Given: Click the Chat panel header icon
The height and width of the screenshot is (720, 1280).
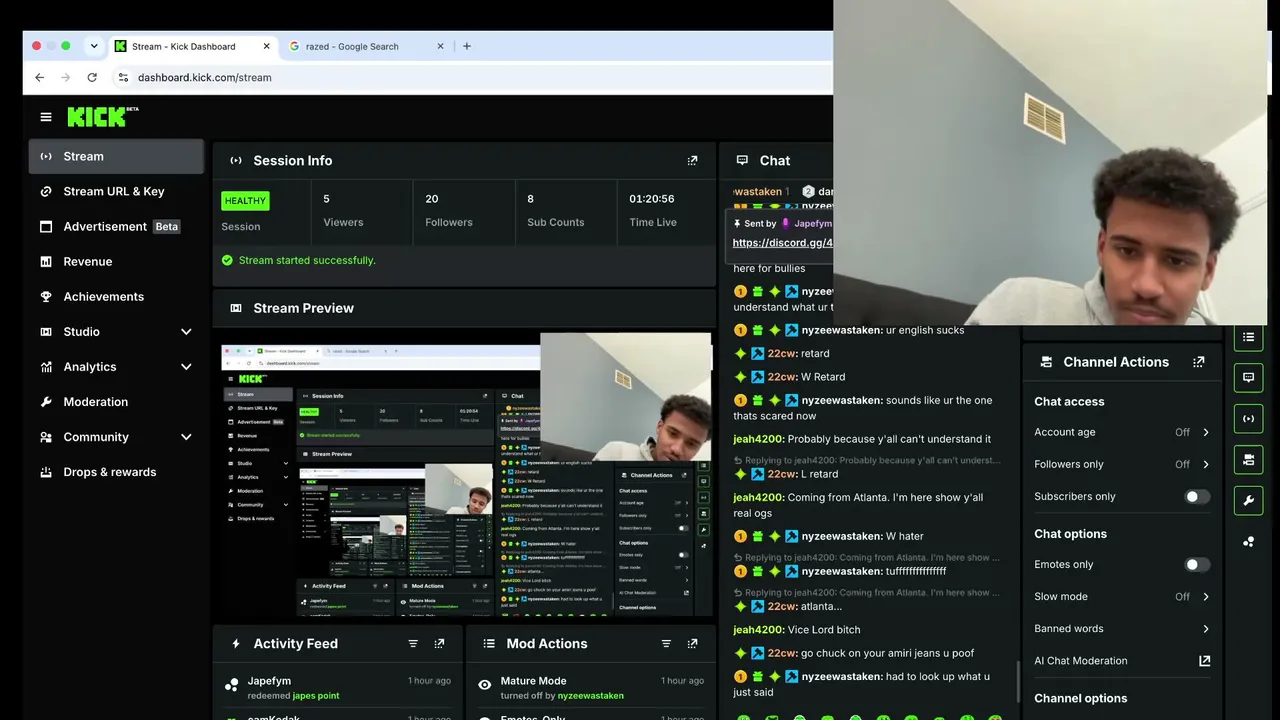Looking at the screenshot, I should pos(742,160).
